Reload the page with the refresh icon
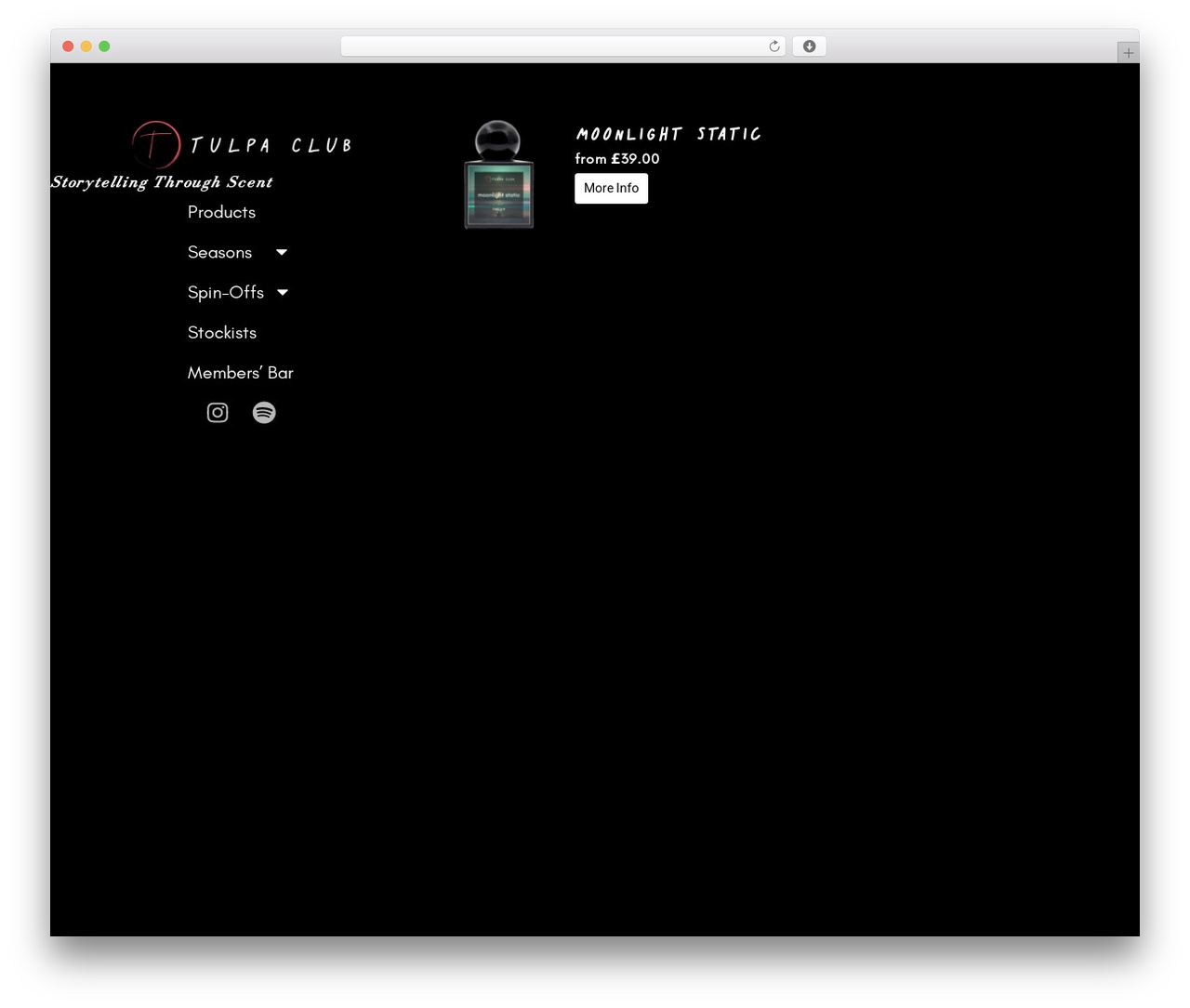The width and height of the screenshot is (1190, 1008). 774,46
